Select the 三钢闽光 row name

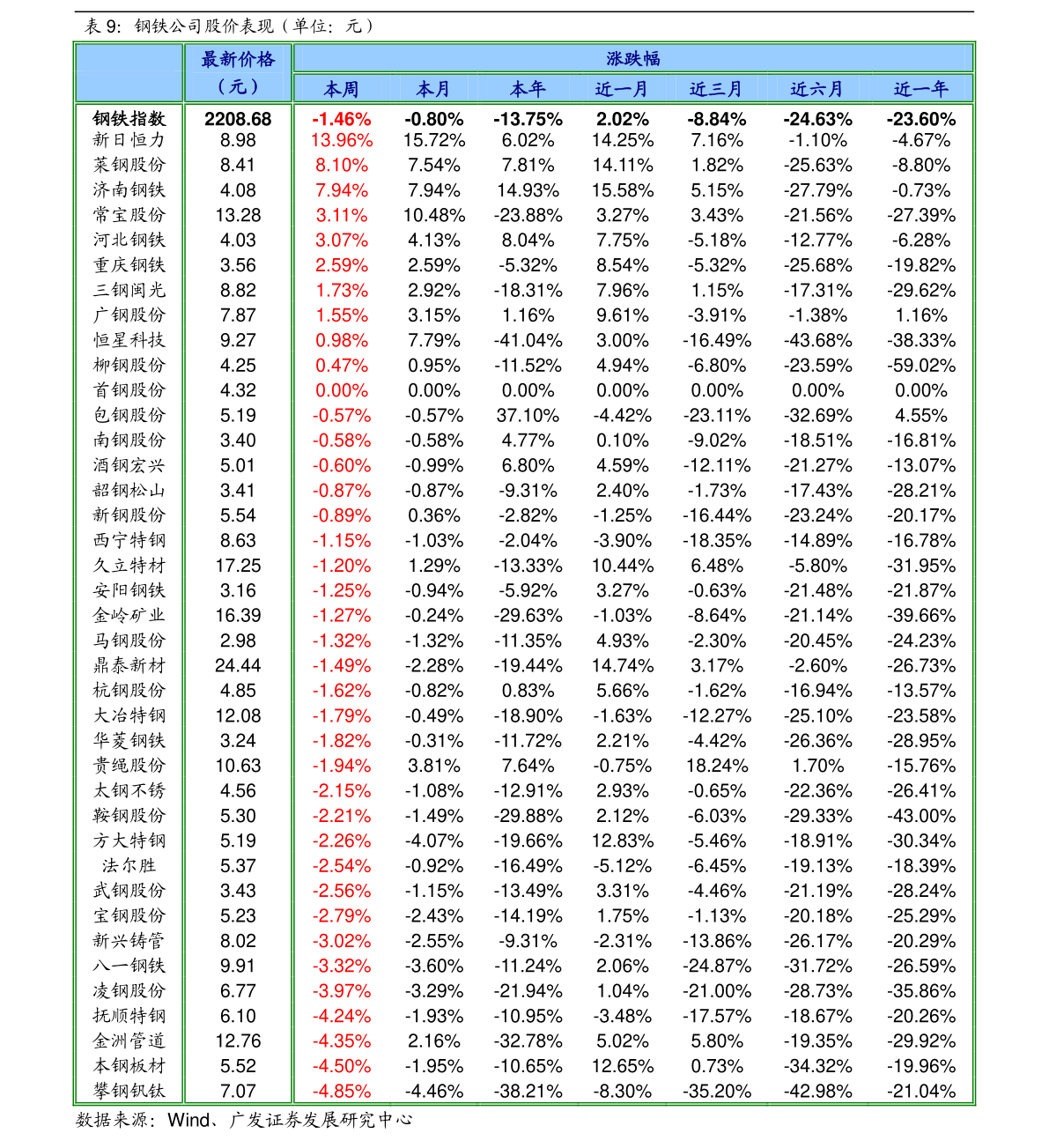point(129,290)
